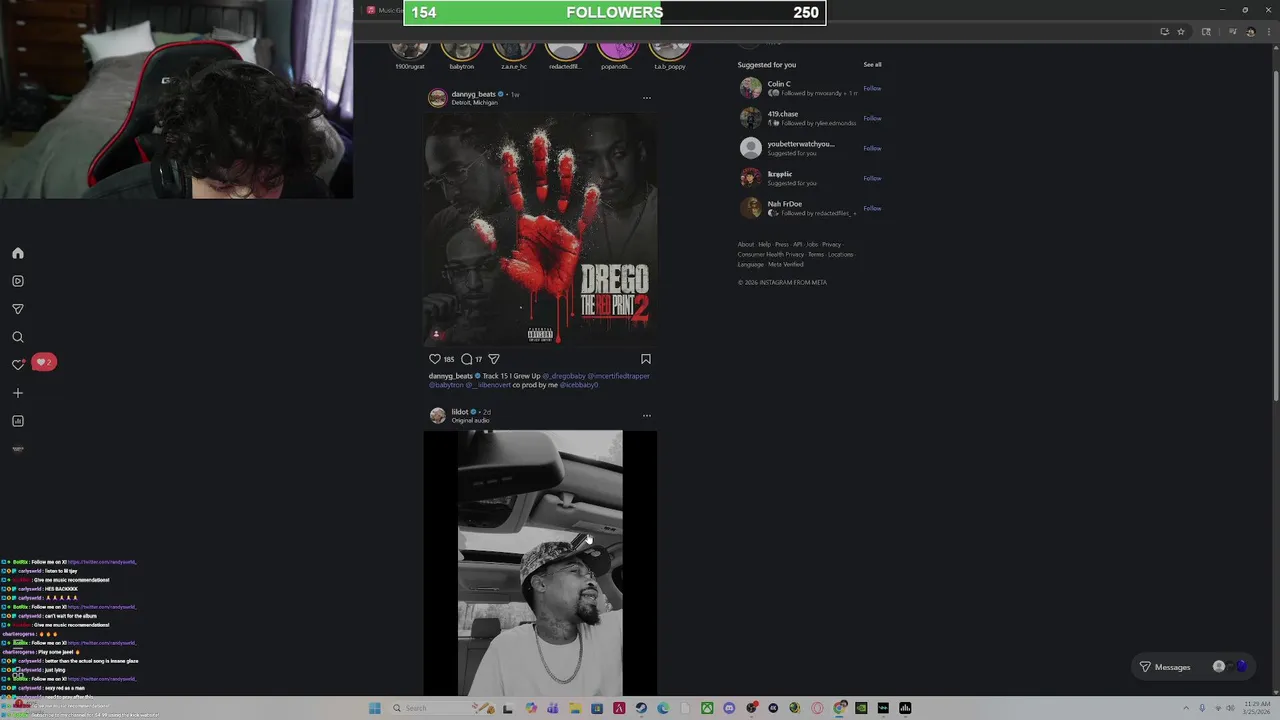This screenshot has width=1280, height=720.
Task: Open the Dashboard chart icon in sidebar
Action: coord(18,421)
